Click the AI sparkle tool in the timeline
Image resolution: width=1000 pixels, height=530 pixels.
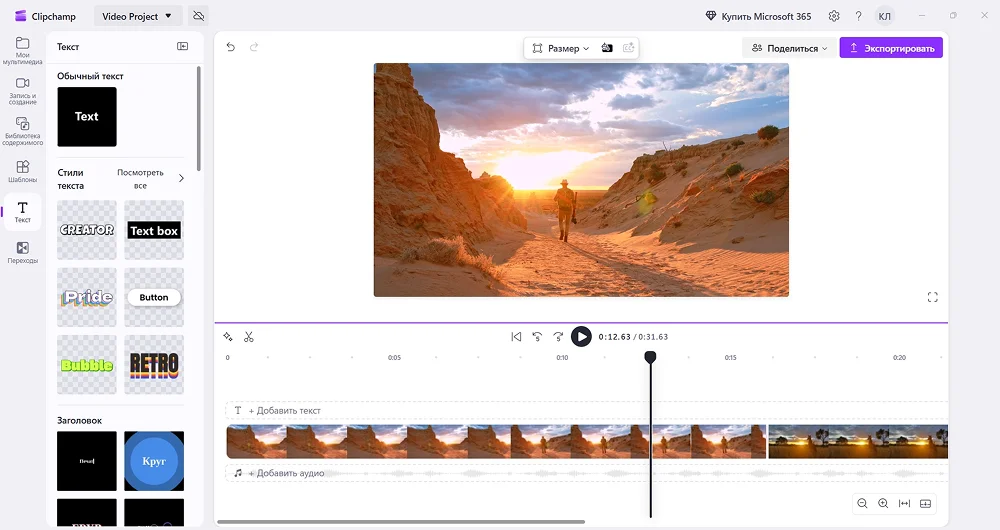(x=228, y=337)
